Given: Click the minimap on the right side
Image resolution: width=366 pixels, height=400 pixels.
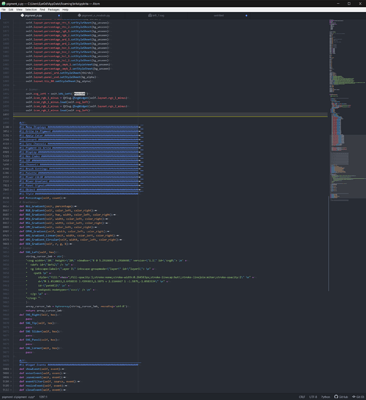Looking at the screenshot, I should pos(347,110).
